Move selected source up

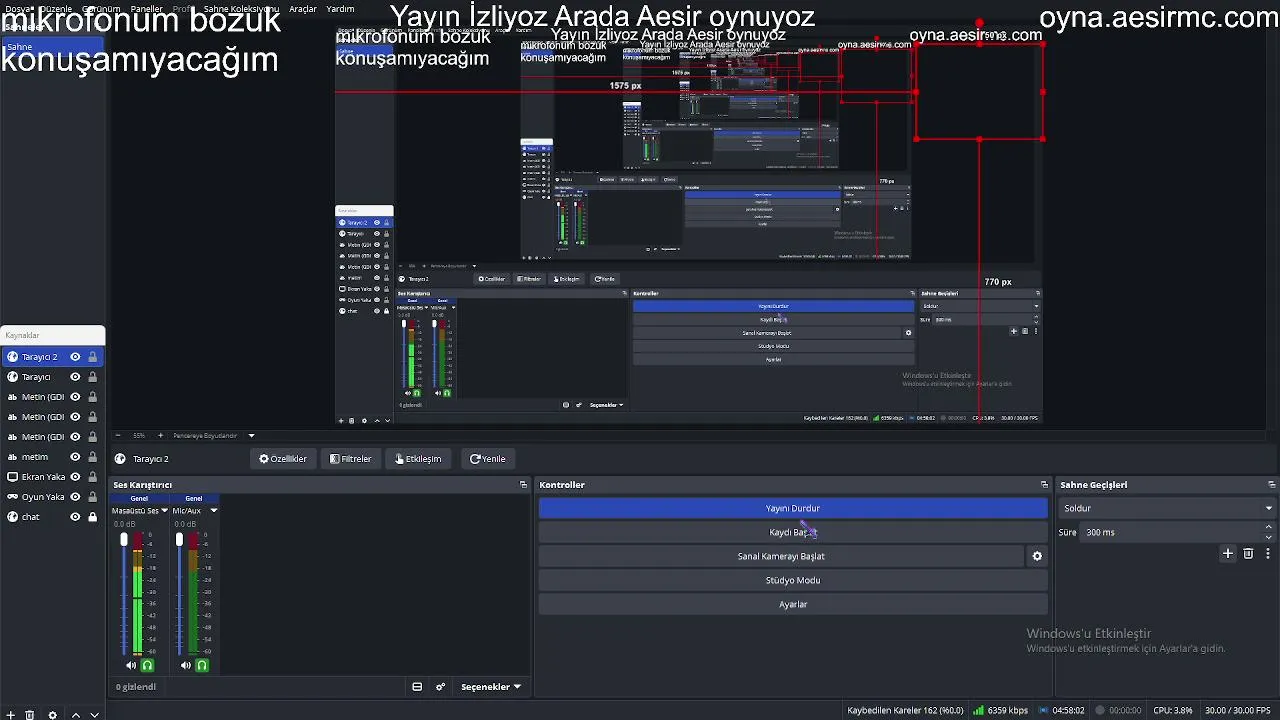[x=76, y=715]
